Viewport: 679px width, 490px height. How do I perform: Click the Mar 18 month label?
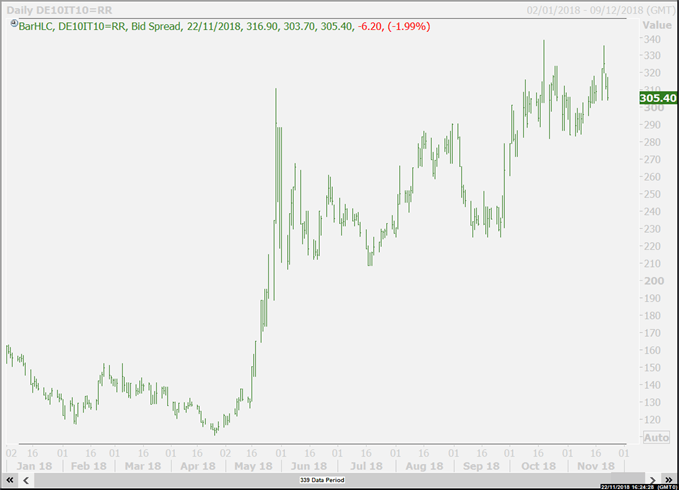coord(142,466)
